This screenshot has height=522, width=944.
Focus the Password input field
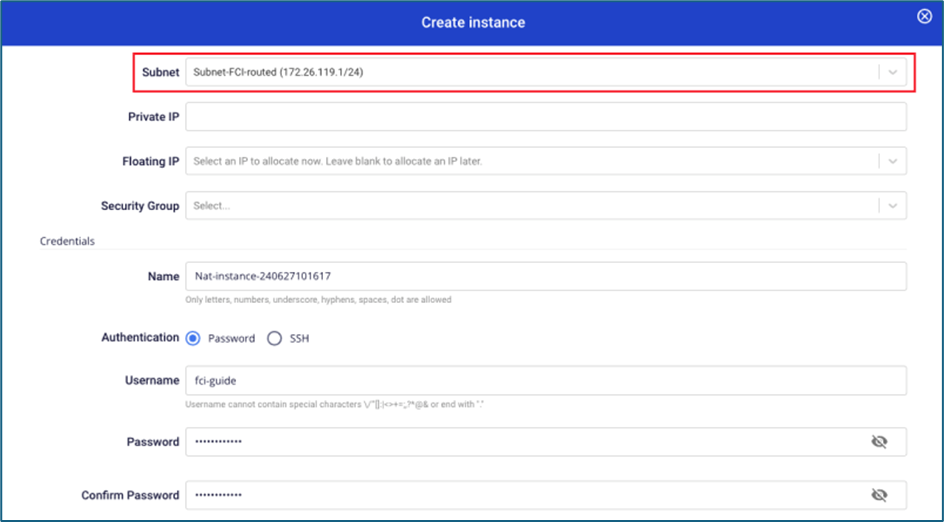click(x=520, y=442)
